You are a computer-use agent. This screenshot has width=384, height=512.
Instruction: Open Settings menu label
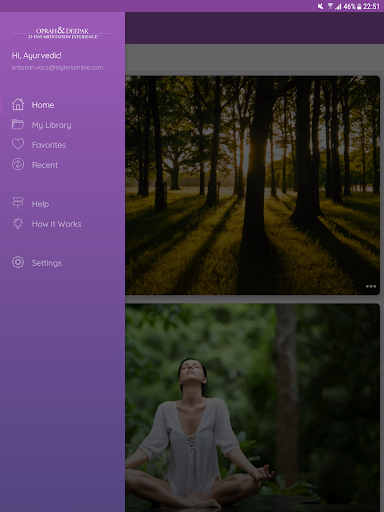47,263
